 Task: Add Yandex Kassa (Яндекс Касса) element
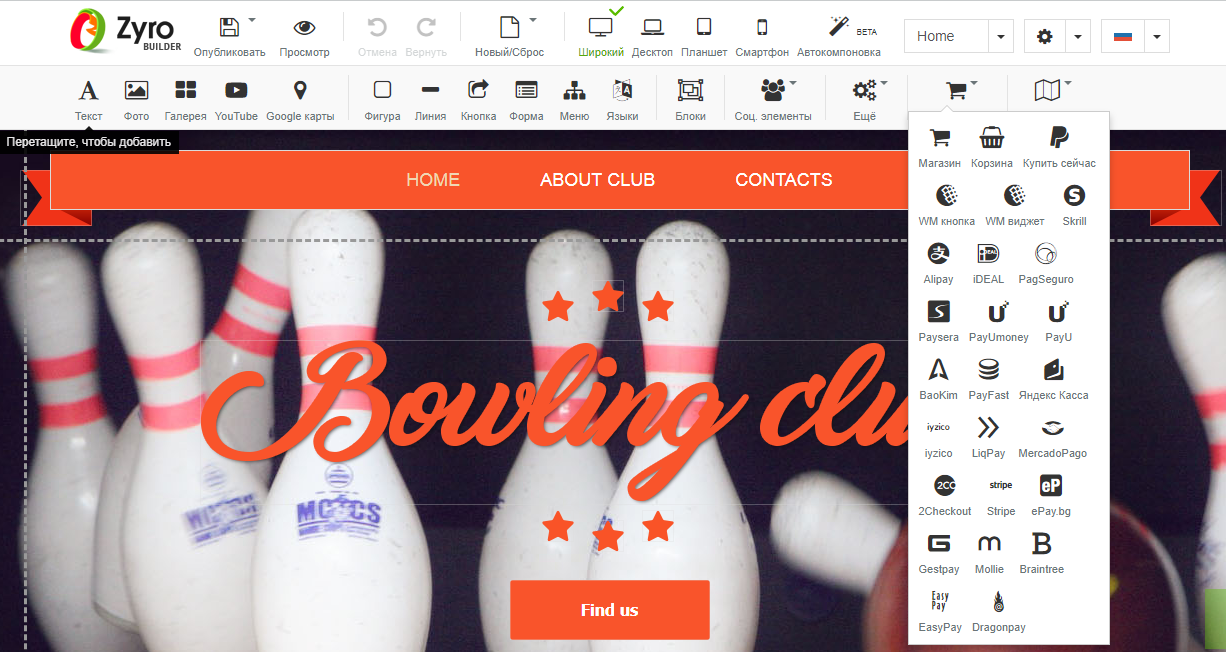click(x=1053, y=380)
